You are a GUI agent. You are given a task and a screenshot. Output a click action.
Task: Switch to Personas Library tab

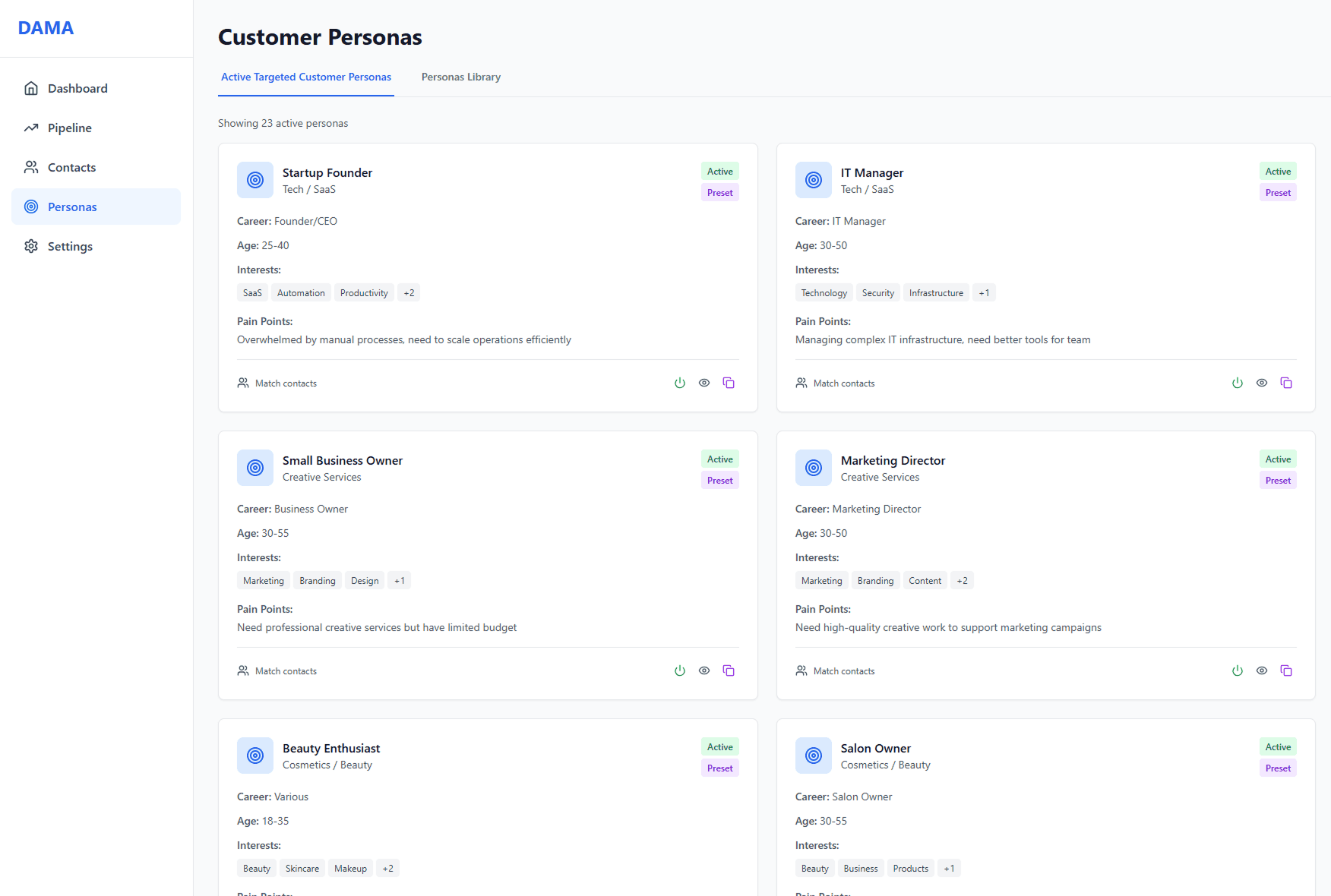tap(461, 77)
